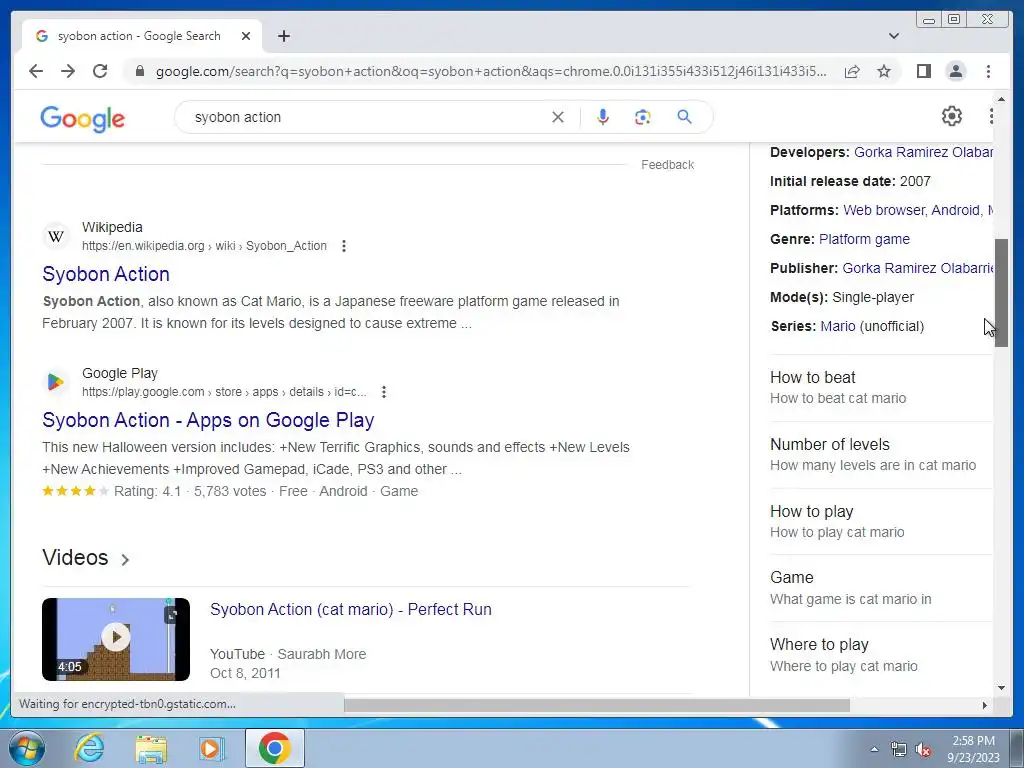Screen dimensions: 1024x768
Task: Show hidden system tray icons
Action: coord(874,749)
